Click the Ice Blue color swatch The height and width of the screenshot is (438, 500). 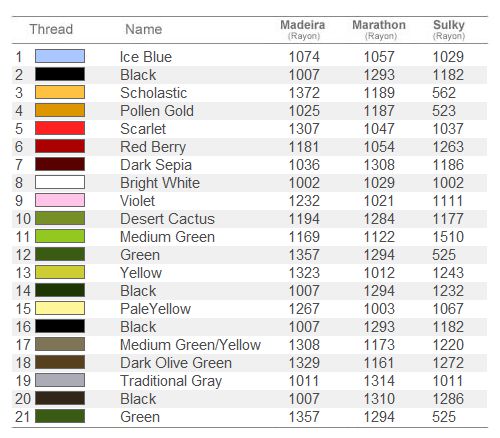60,56
